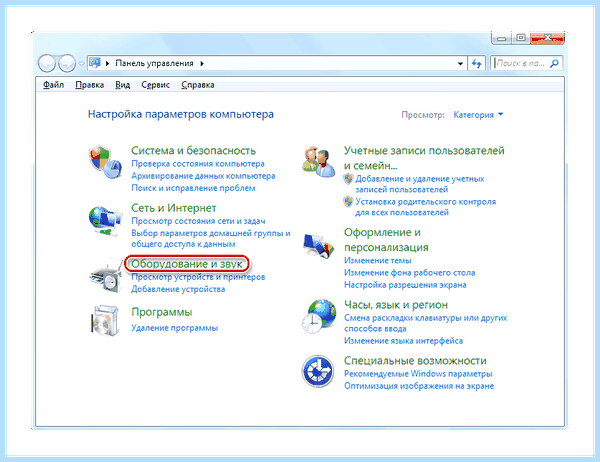This screenshot has width=600, height=462.
Task: Click Проверка состояния компьютера link
Action: [198, 164]
